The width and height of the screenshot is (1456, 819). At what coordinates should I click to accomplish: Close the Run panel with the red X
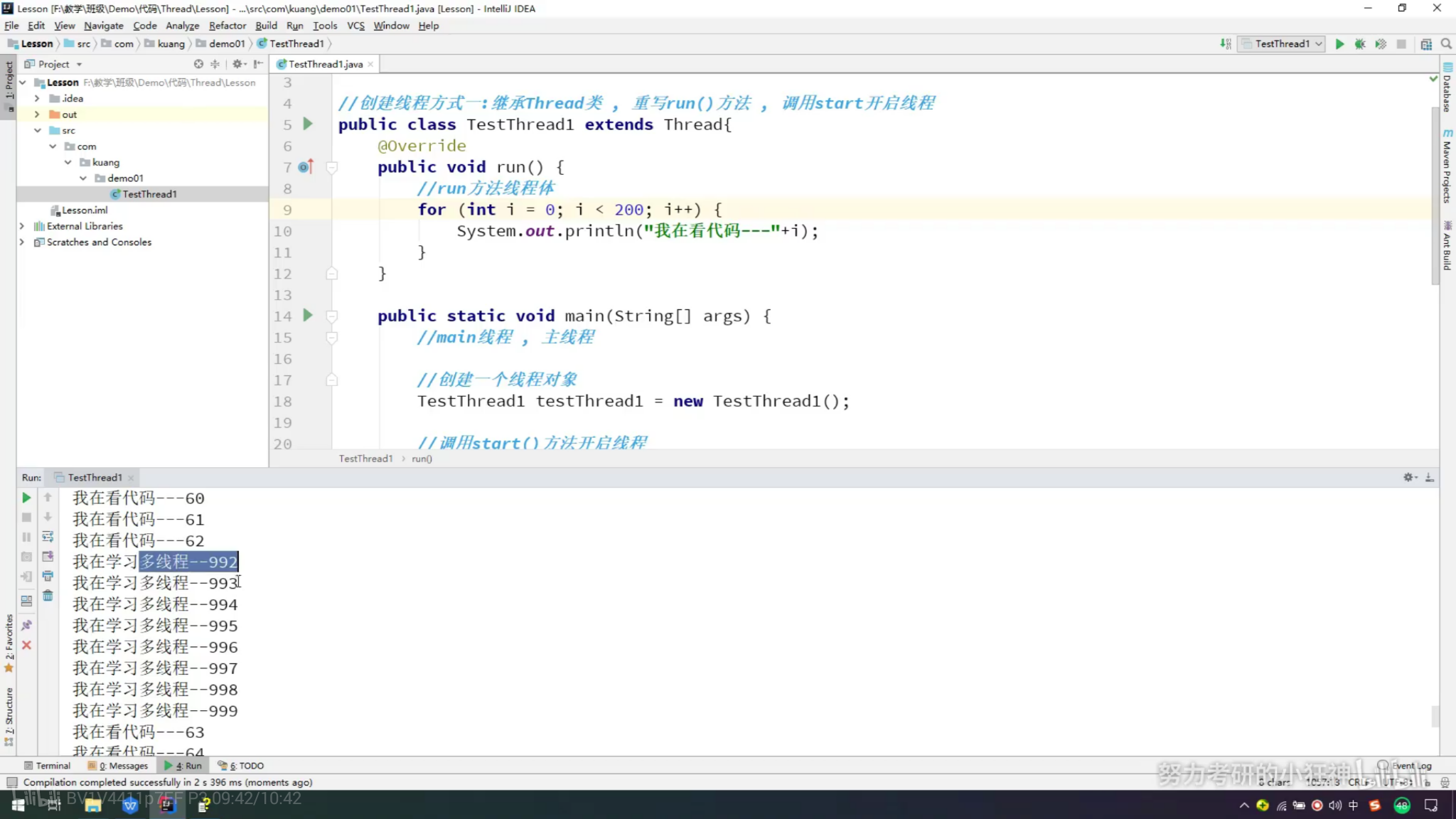(26, 645)
